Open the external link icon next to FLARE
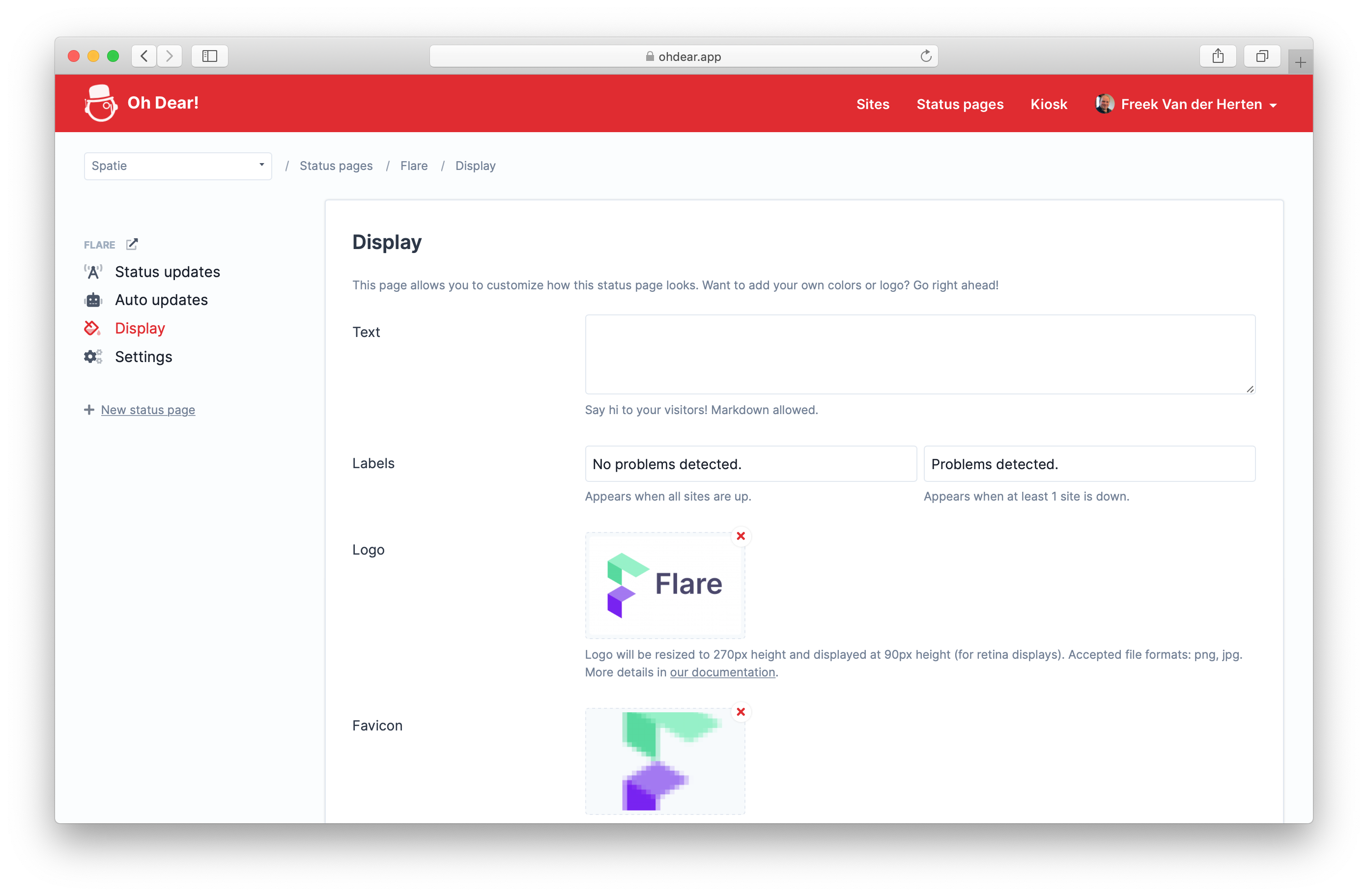The image size is (1368, 896). click(x=132, y=244)
